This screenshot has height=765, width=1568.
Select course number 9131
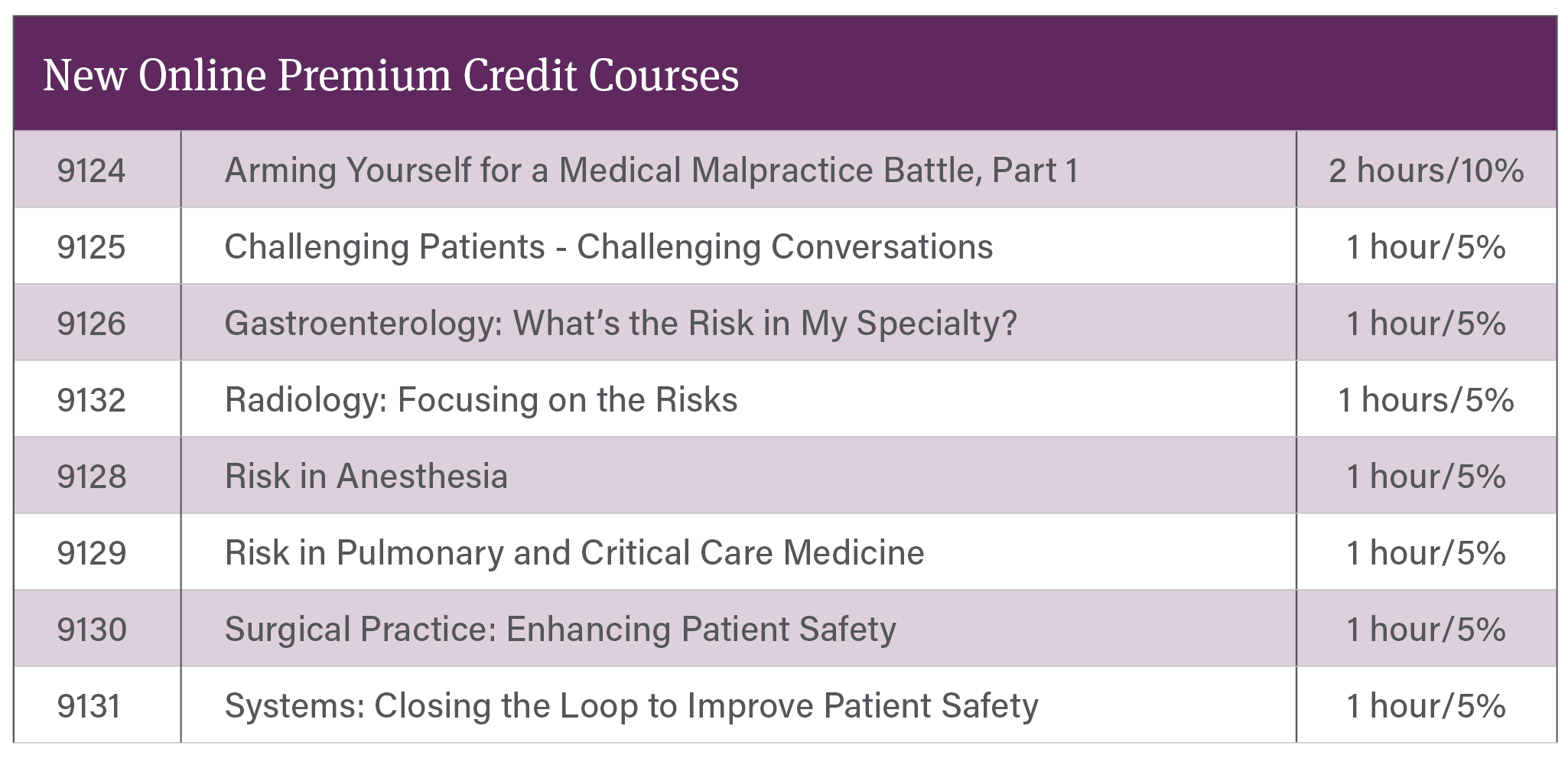(x=89, y=705)
